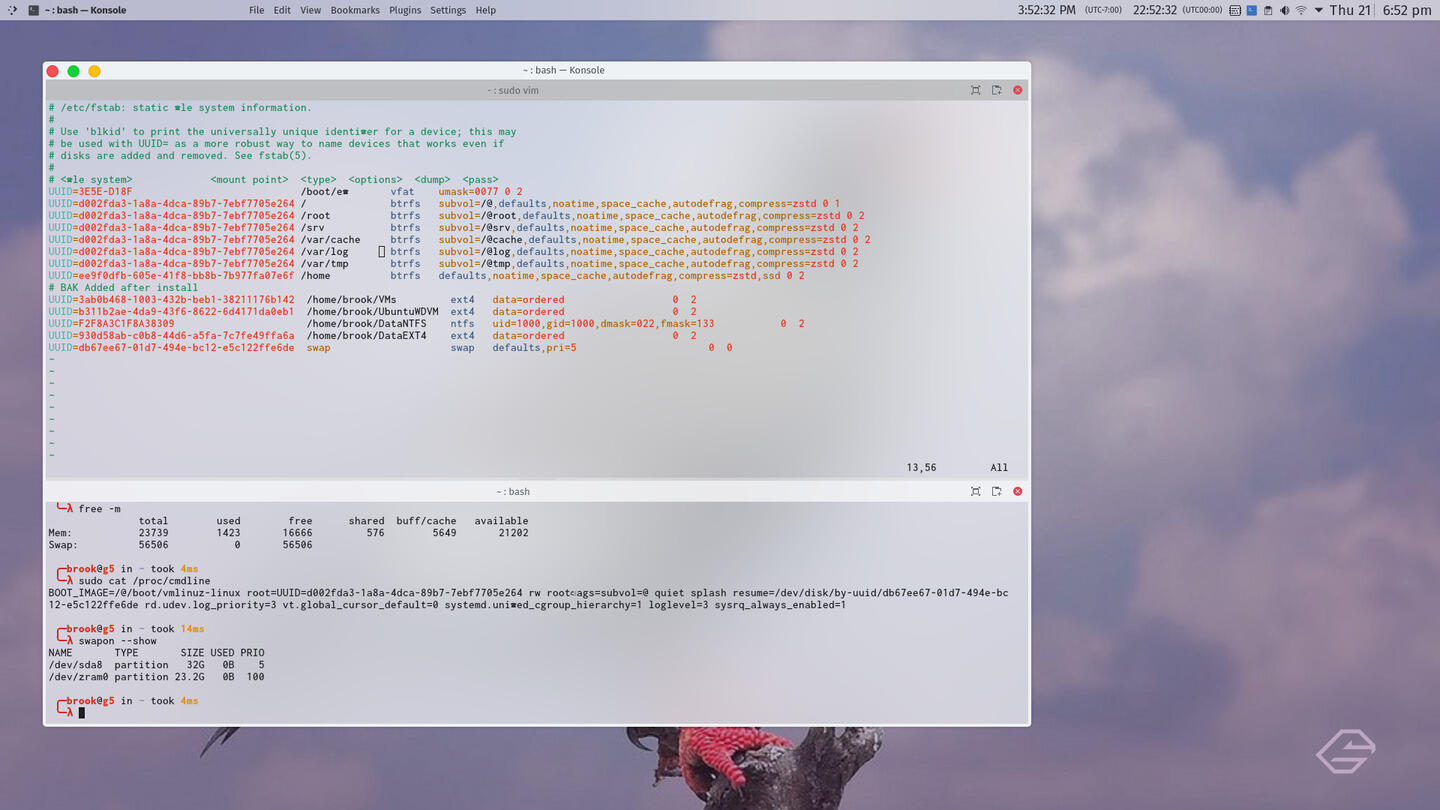Open the Settings menu
Viewport: 1440px width, 810px height.
point(448,10)
